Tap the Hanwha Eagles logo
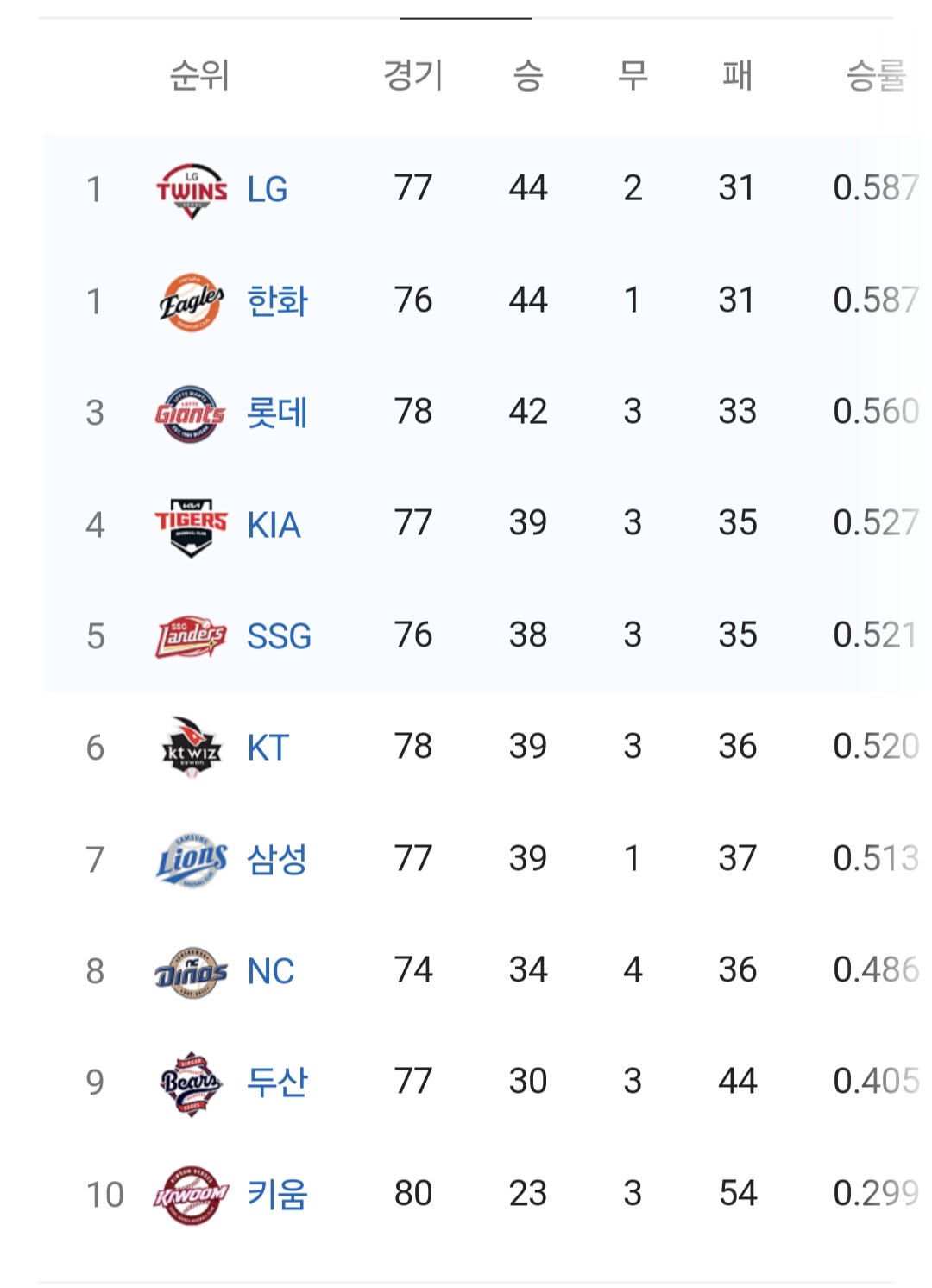932x1288 pixels. coord(192,301)
